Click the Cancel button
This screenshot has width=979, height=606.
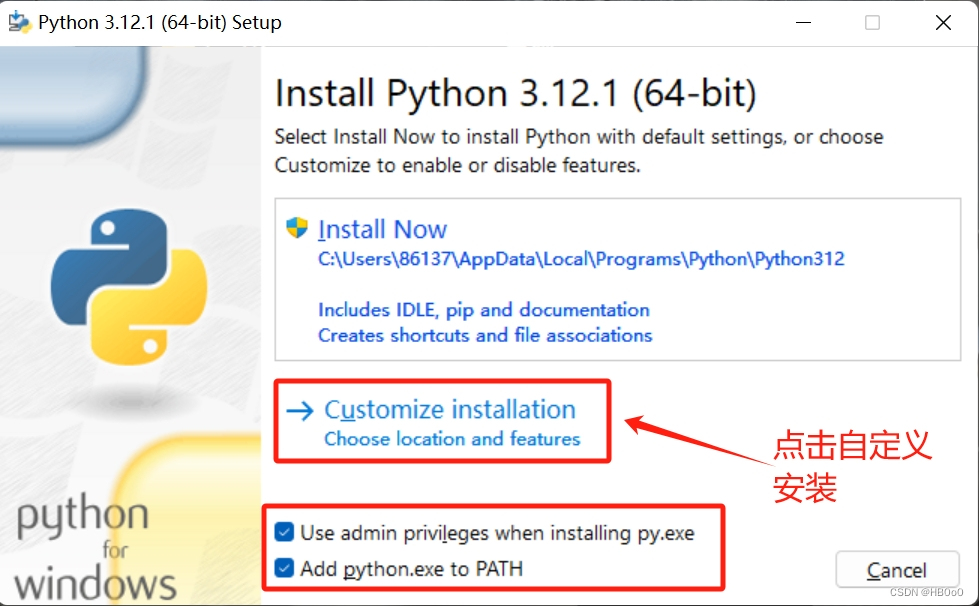point(897,570)
